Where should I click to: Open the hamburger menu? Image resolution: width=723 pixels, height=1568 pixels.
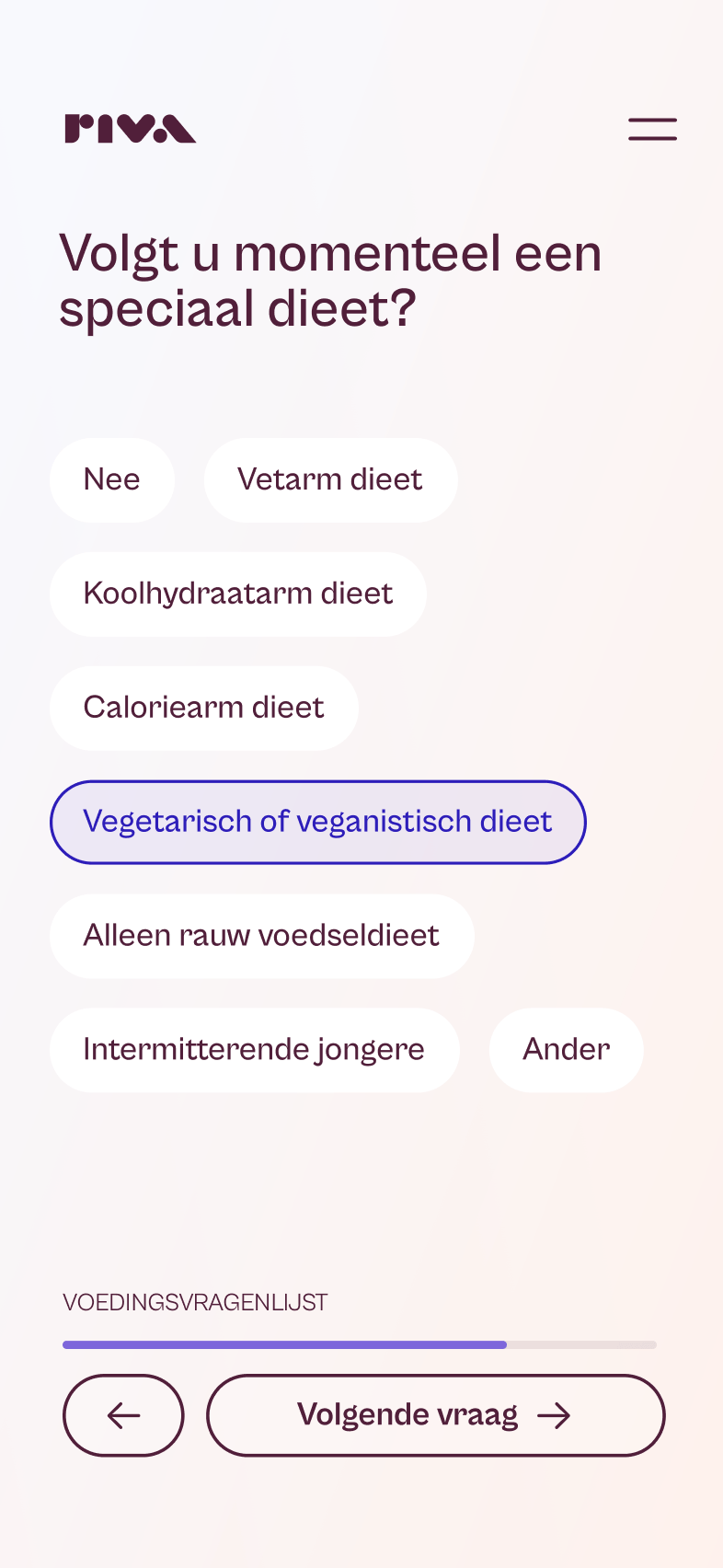[x=652, y=129]
